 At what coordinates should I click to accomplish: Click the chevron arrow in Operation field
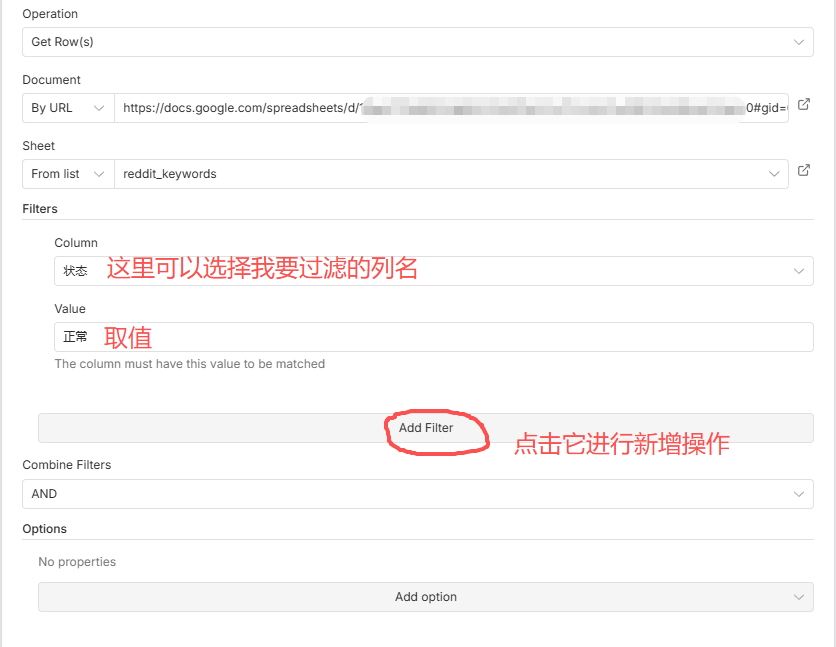tap(798, 42)
